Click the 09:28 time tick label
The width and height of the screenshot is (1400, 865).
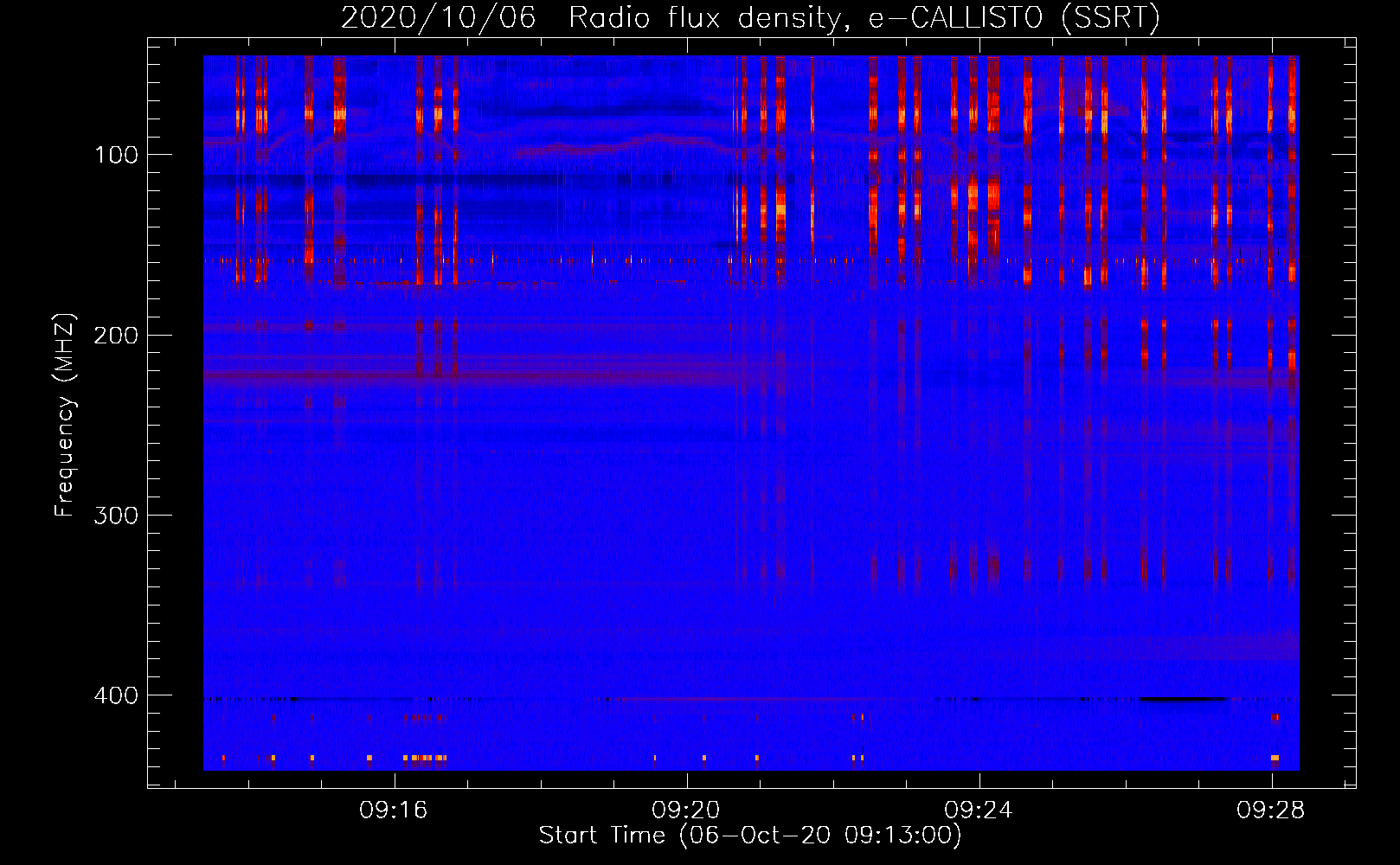coord(1271,811)
